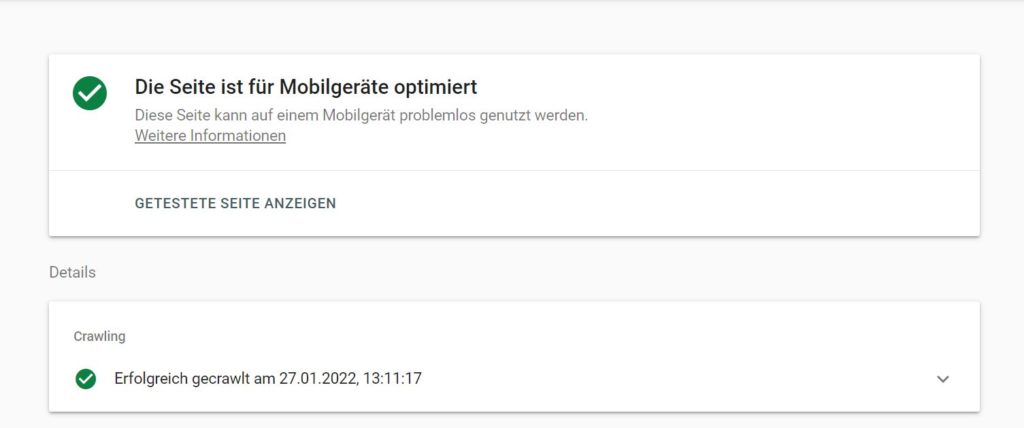This screenshot has width=1024, height=428.
Task: Click the Details section label
Action: pos(72,272)
